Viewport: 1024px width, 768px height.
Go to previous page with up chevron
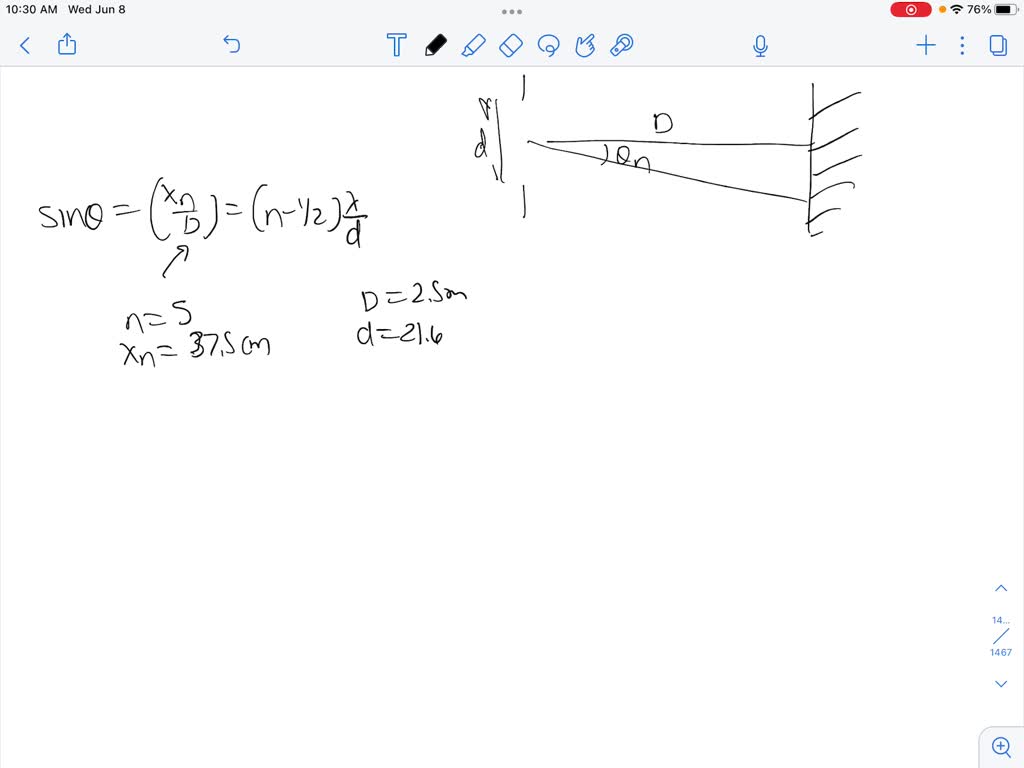(x=1001, y=587)
